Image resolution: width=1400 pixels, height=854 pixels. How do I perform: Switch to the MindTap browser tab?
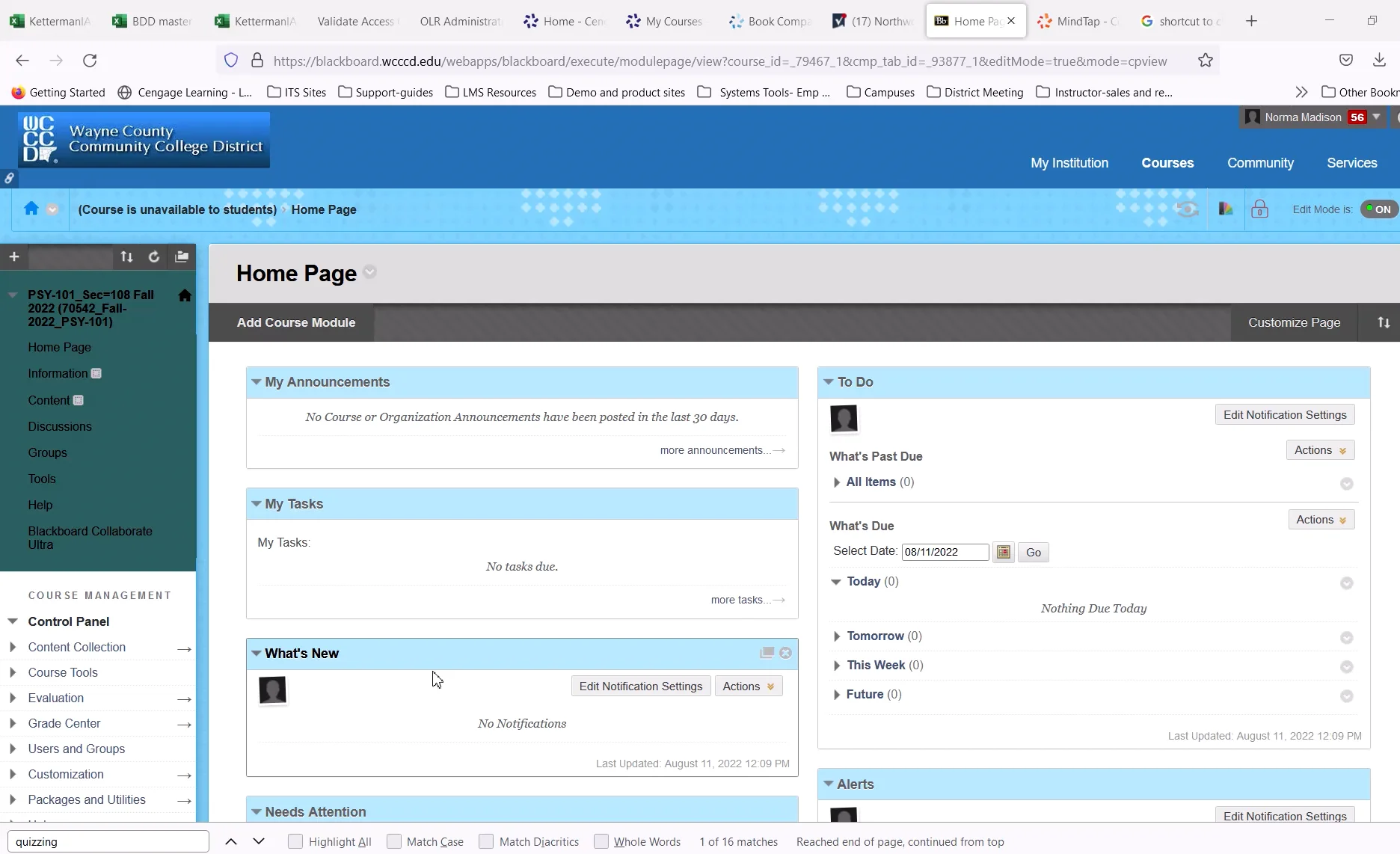coord(1079,21)
